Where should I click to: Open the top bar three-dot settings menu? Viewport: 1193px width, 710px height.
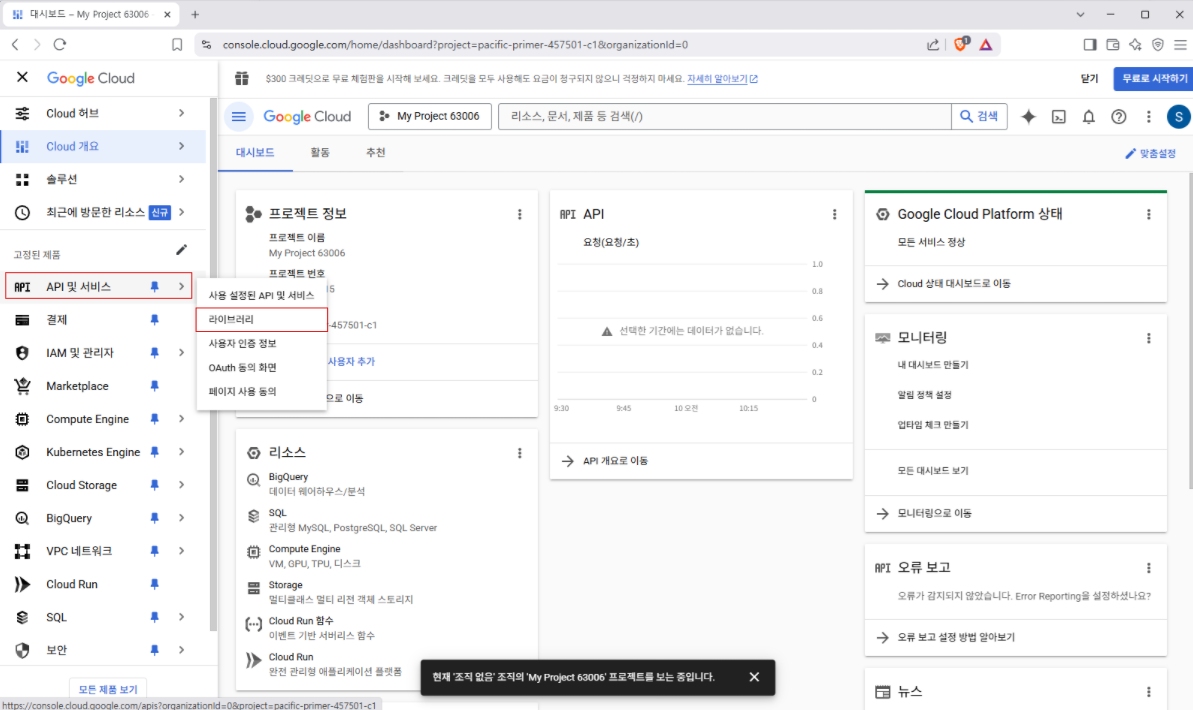point(1149,116)
